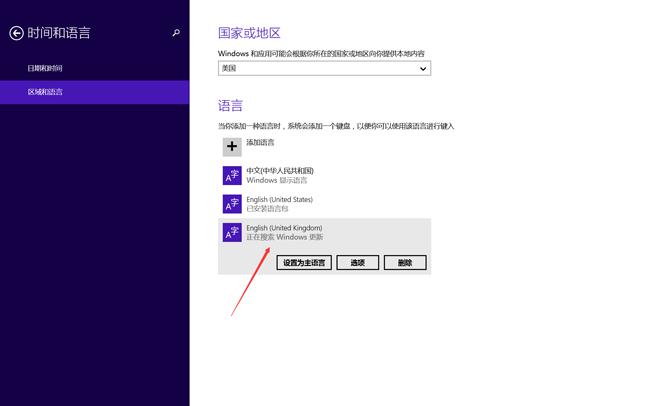The image size is (650, 406).
Task: Click the 语言 section heading
Action: (x=230, y=106)
